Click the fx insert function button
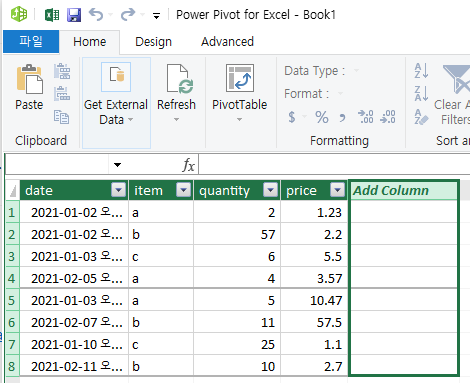This screenshot has height=383, width=470. coord(188,165)
